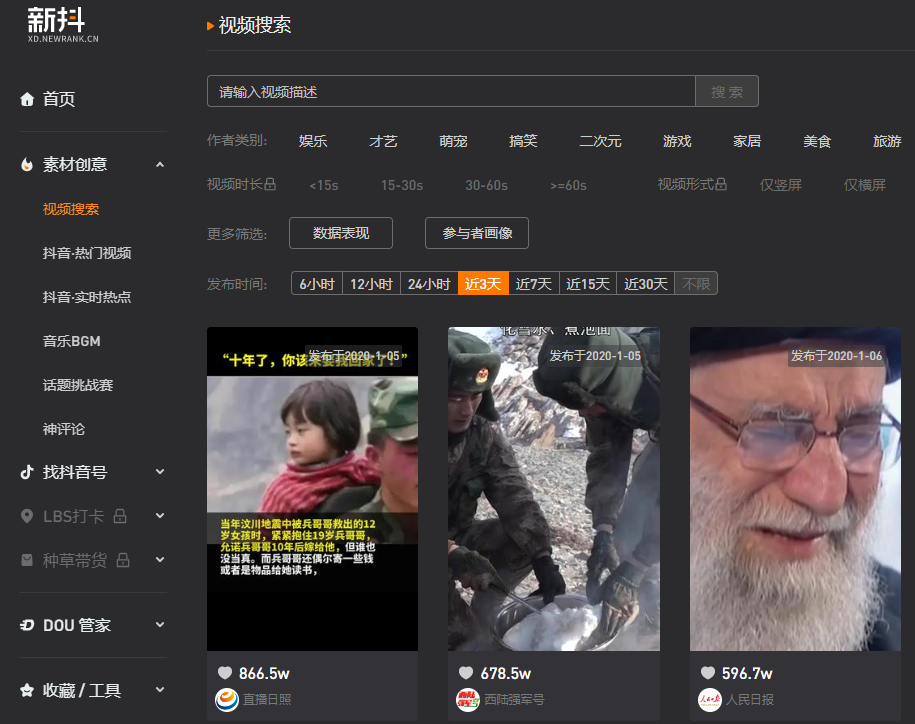Expand the 收藏/工具 sidebar section
Image resolution: width=915 pixels, height=724 pixels.
[158, 689]
